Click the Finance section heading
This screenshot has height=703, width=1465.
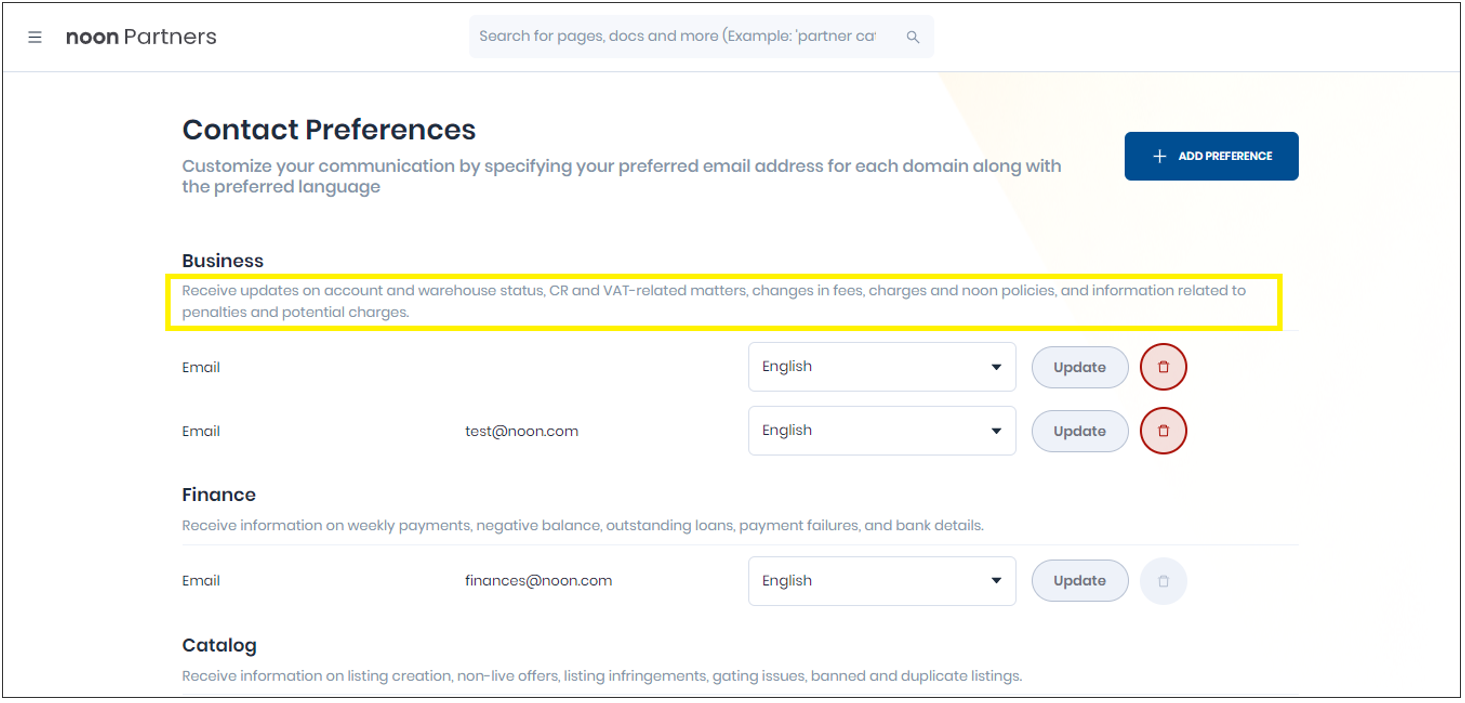coord(219,495)
